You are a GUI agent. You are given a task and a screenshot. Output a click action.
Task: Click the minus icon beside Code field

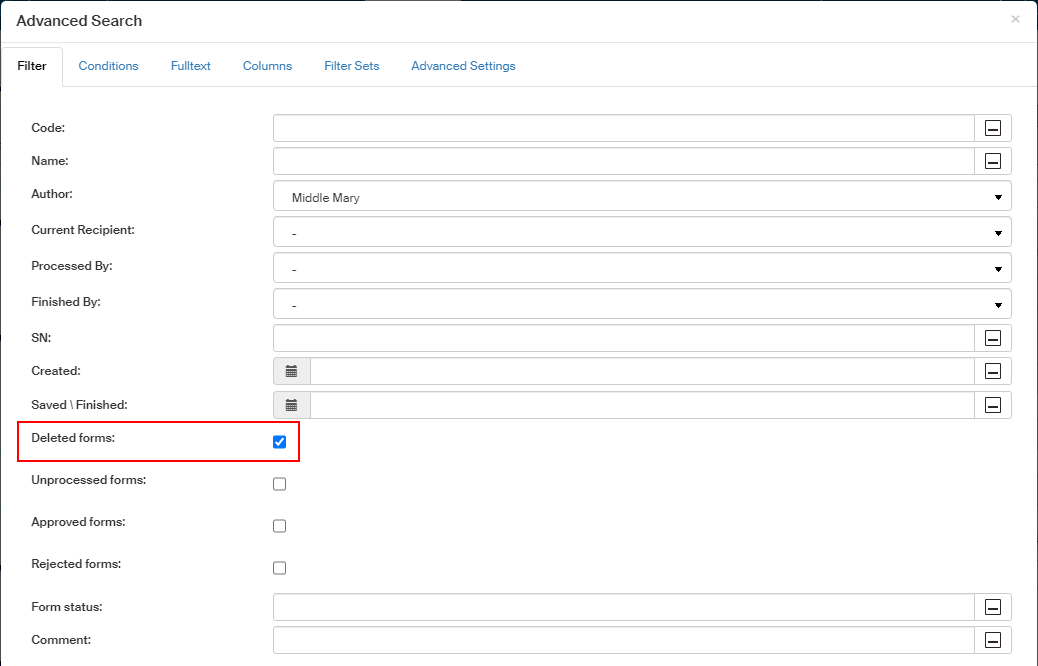pos(993,128)
